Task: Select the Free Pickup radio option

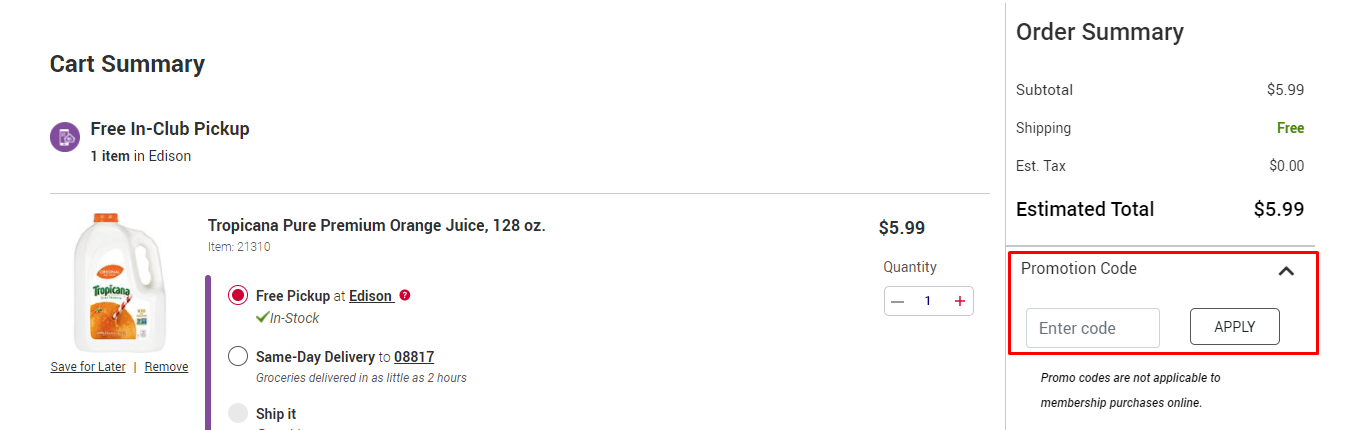Action: [x=238, y=295]
